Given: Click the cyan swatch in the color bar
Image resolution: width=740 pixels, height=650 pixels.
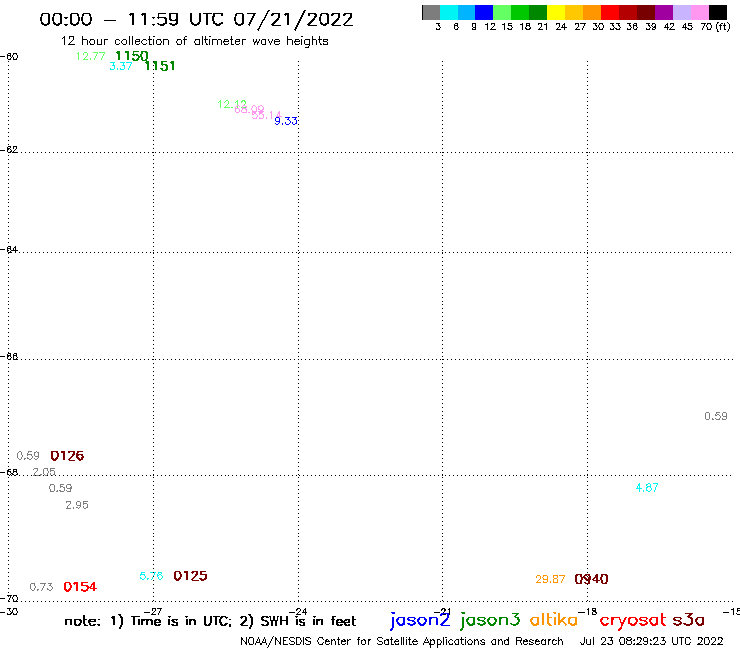Looking at the screenshot, I should tap(449, 12).
